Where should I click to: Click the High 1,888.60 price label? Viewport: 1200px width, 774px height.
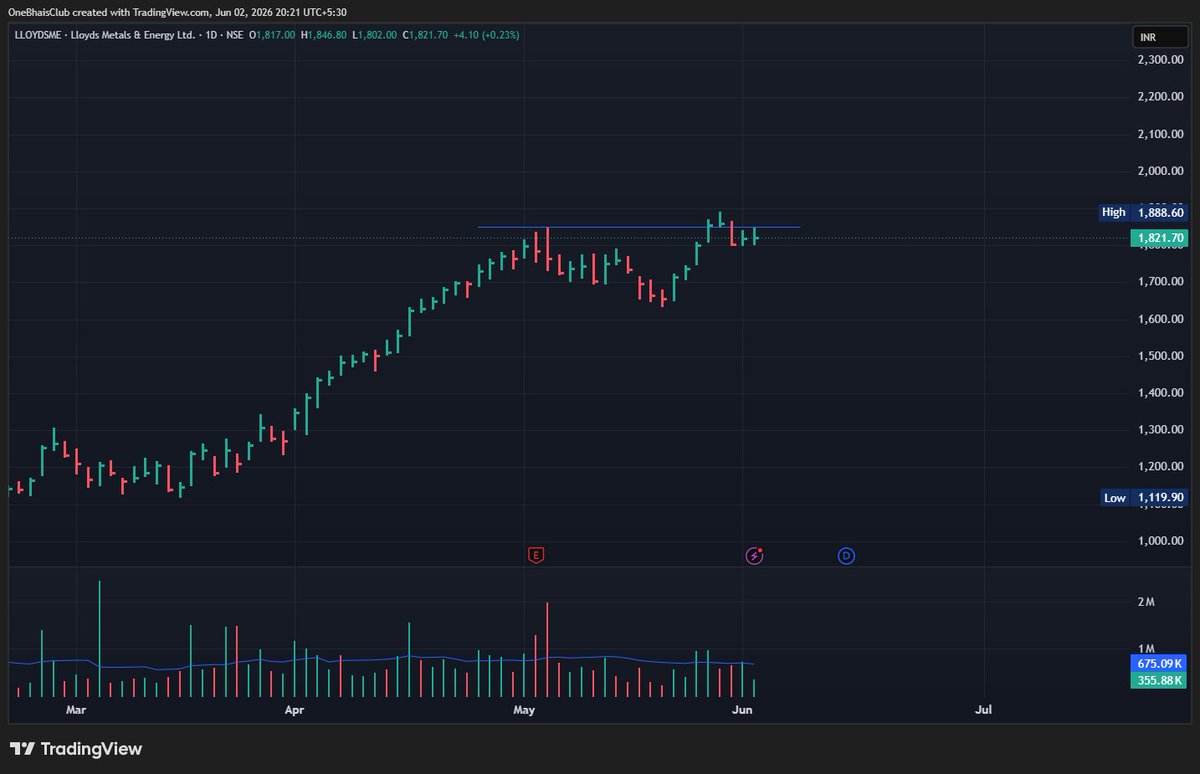(1143, 212)
